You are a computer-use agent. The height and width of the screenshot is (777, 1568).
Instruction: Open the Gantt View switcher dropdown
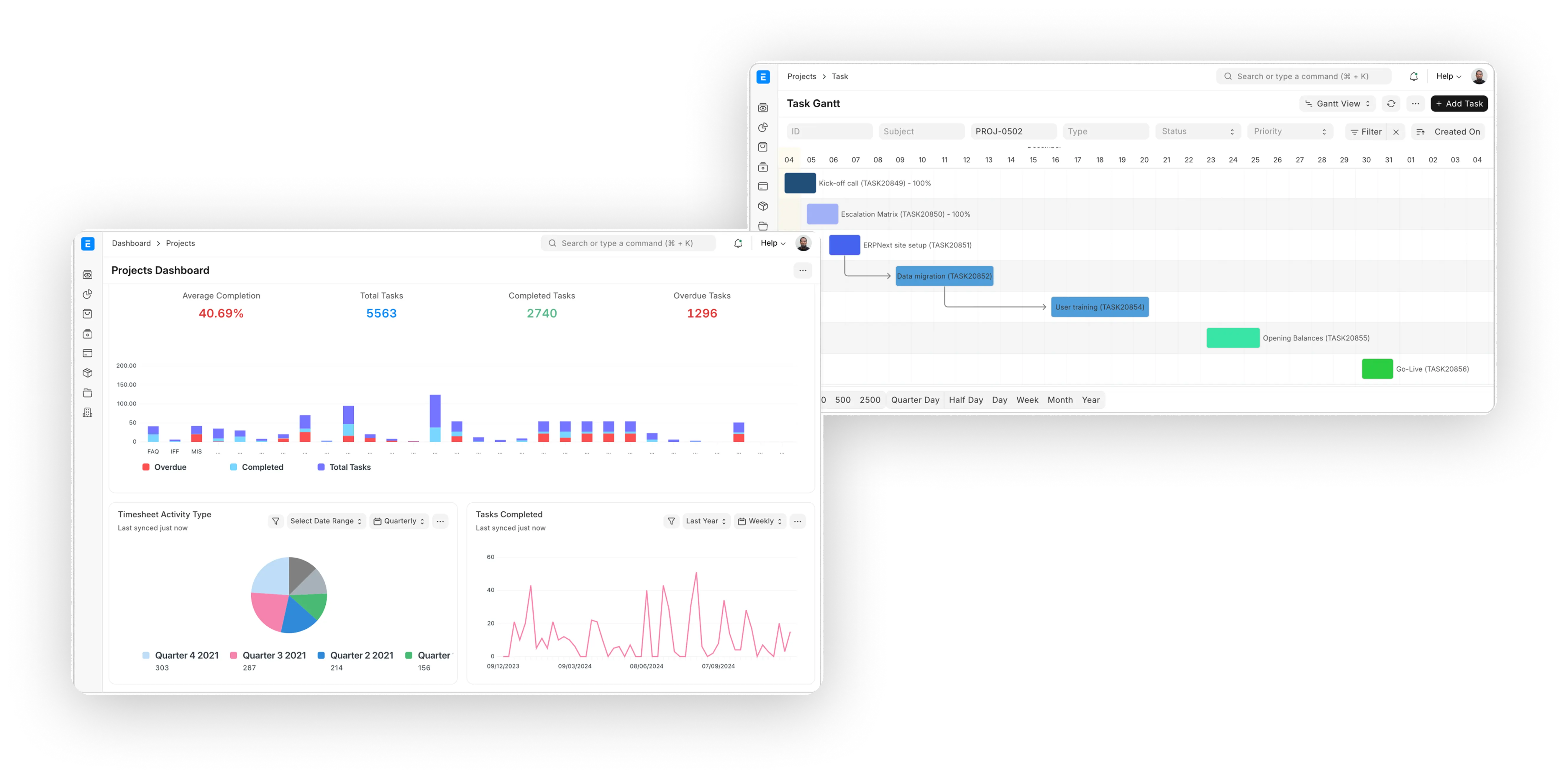1337,104
